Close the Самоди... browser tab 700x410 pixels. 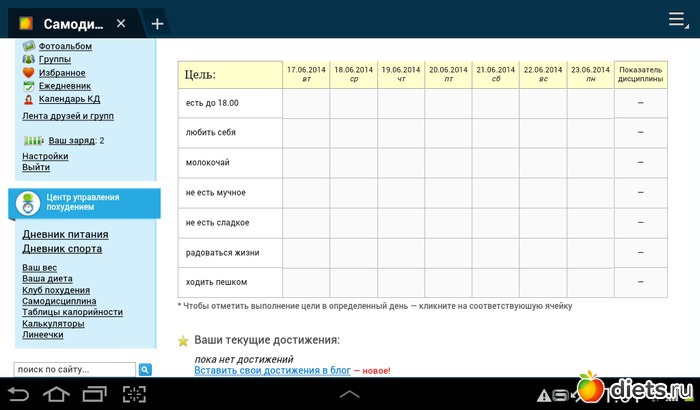[x=121, y=23]
